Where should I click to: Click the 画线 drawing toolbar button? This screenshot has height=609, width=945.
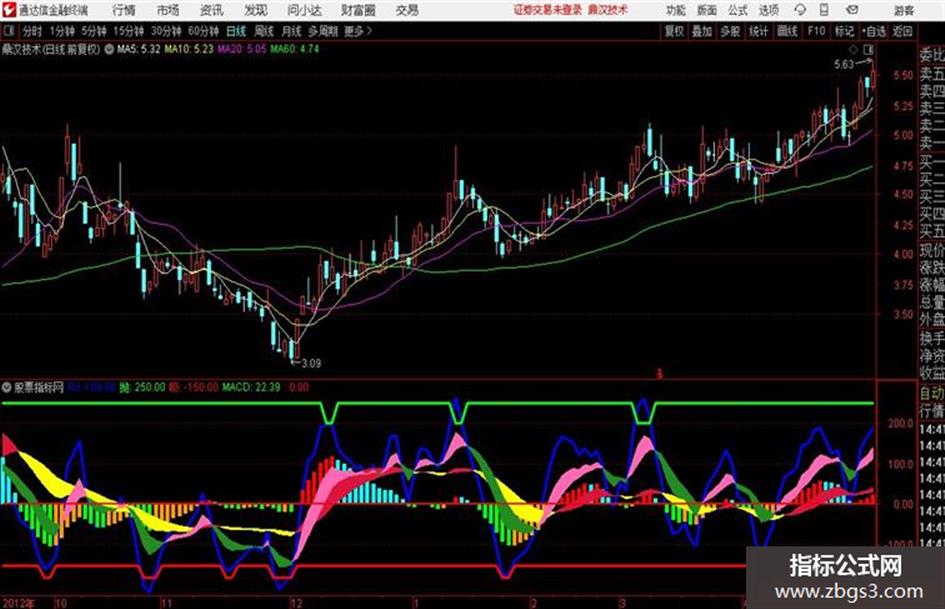pyautogui.click(x=787, y=31)
